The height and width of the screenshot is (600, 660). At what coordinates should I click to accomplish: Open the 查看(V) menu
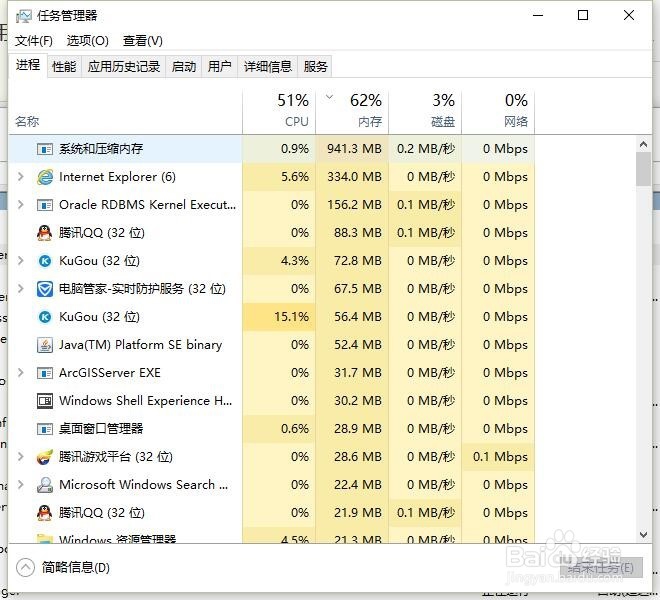(x=143, y=41)
